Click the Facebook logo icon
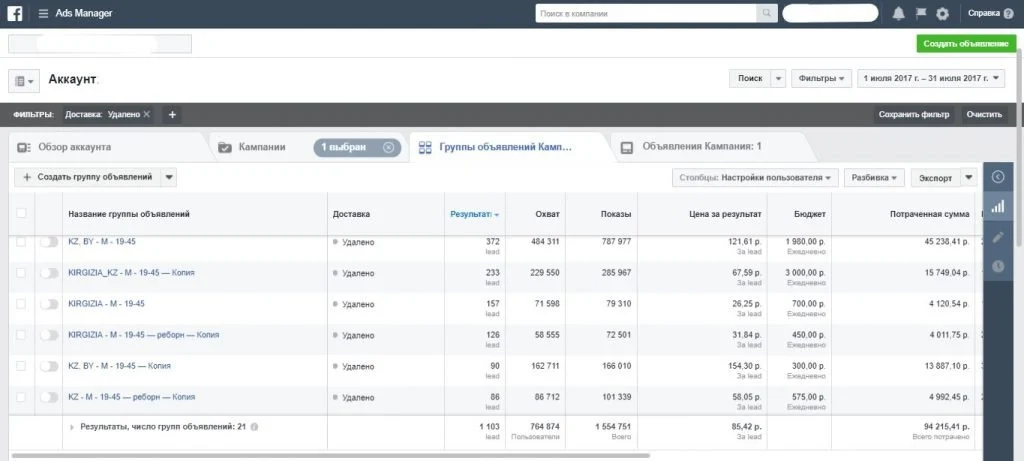The height and width of the screenshot is (461, 1024). [x=14, y=13]
